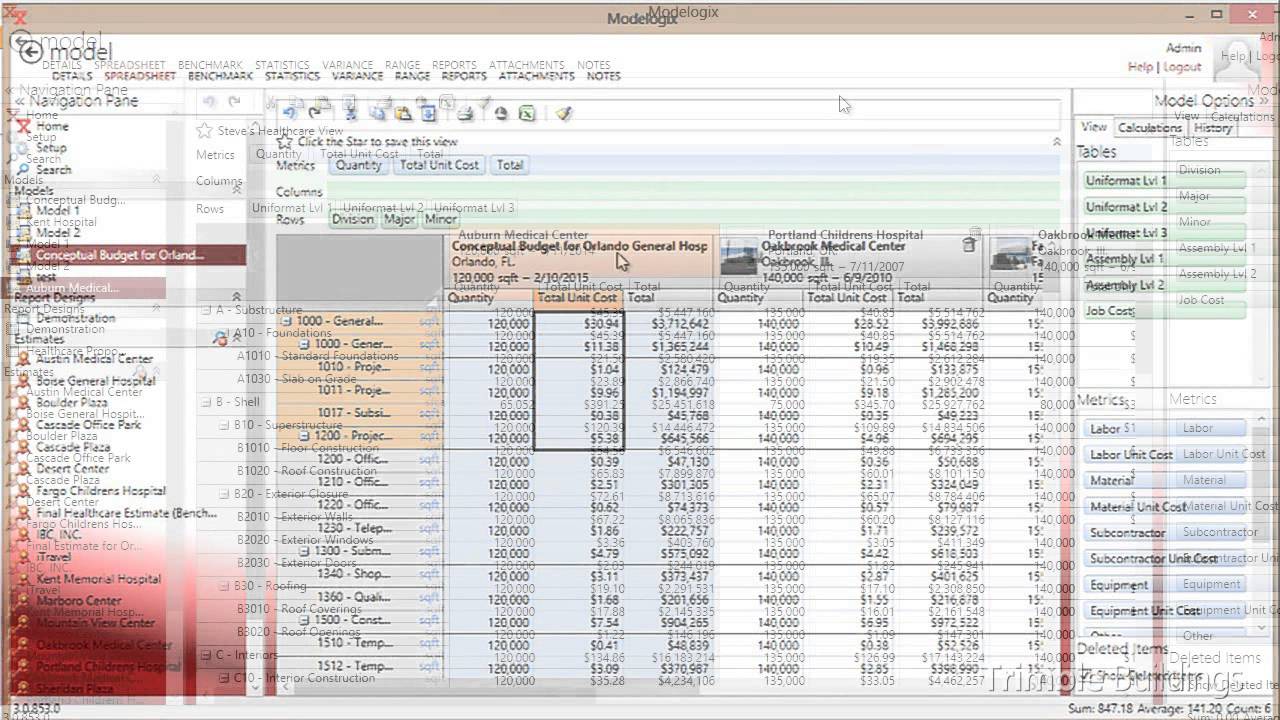This screenshot has width=1280, height=720.
Task: Click the Quantity metric chip
Action: [358, 166]
